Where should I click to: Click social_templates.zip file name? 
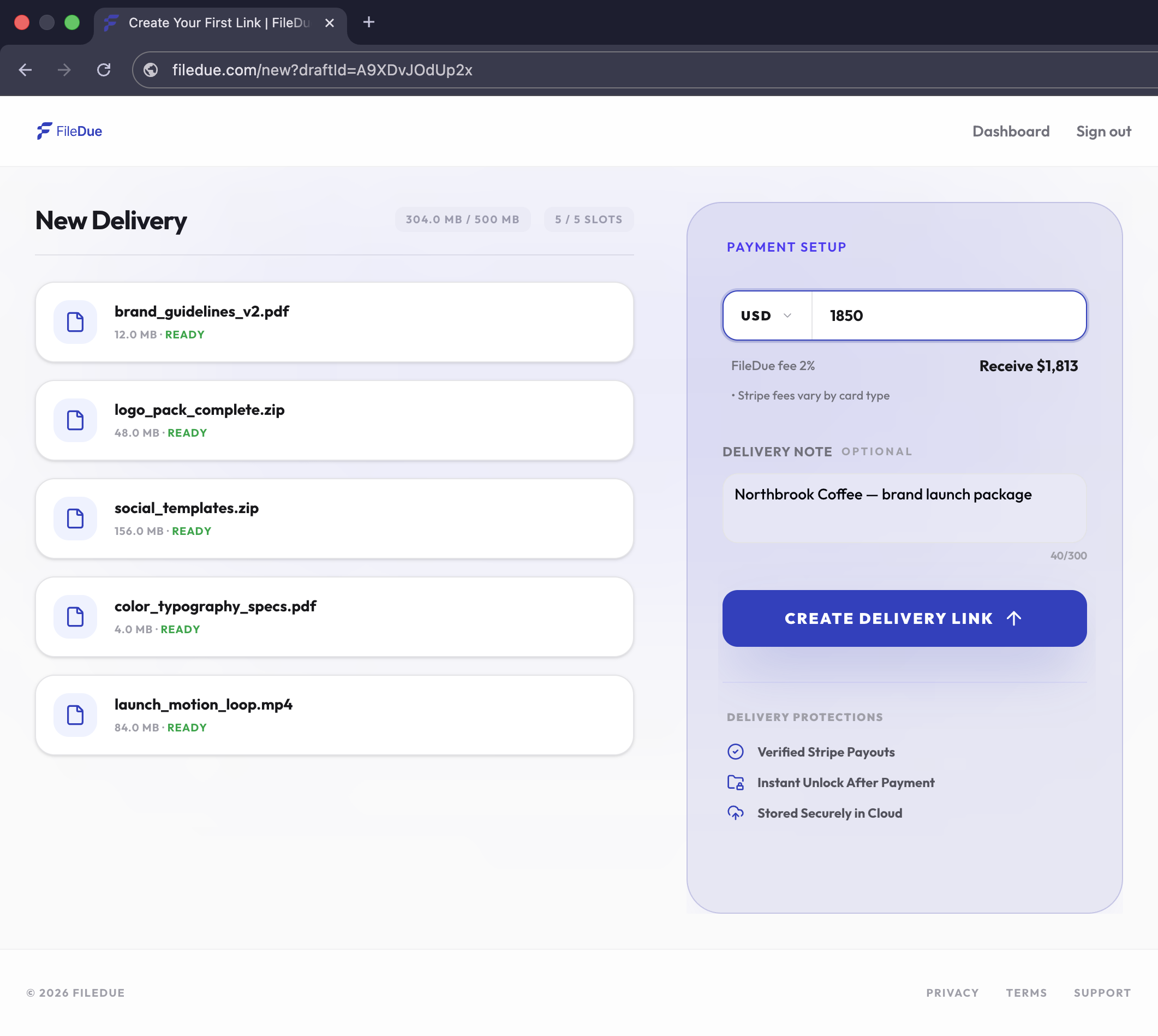click(186, 508)
